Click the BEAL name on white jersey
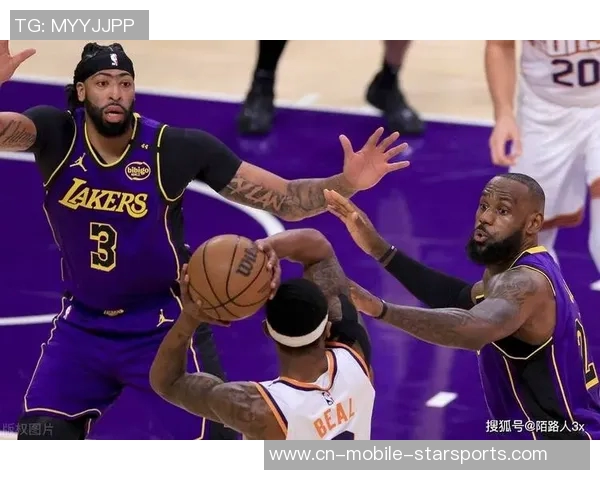The height and width of the screenshot is (480, 600). (334, 418)
